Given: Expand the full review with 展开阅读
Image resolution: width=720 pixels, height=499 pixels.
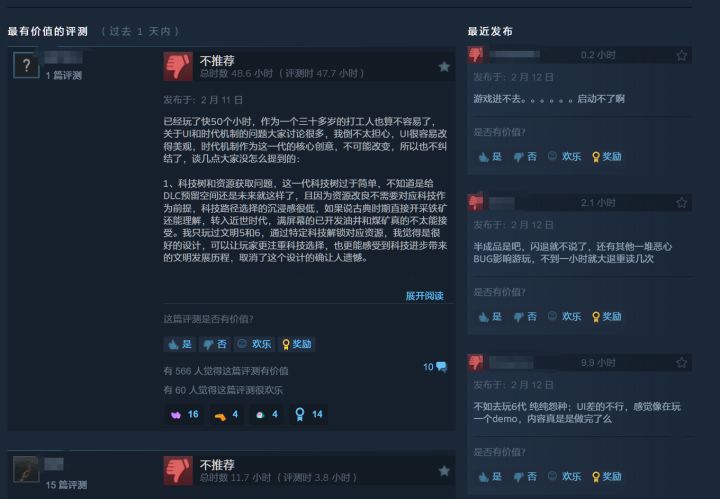Looking at the screenshot, I should [424, 296].
